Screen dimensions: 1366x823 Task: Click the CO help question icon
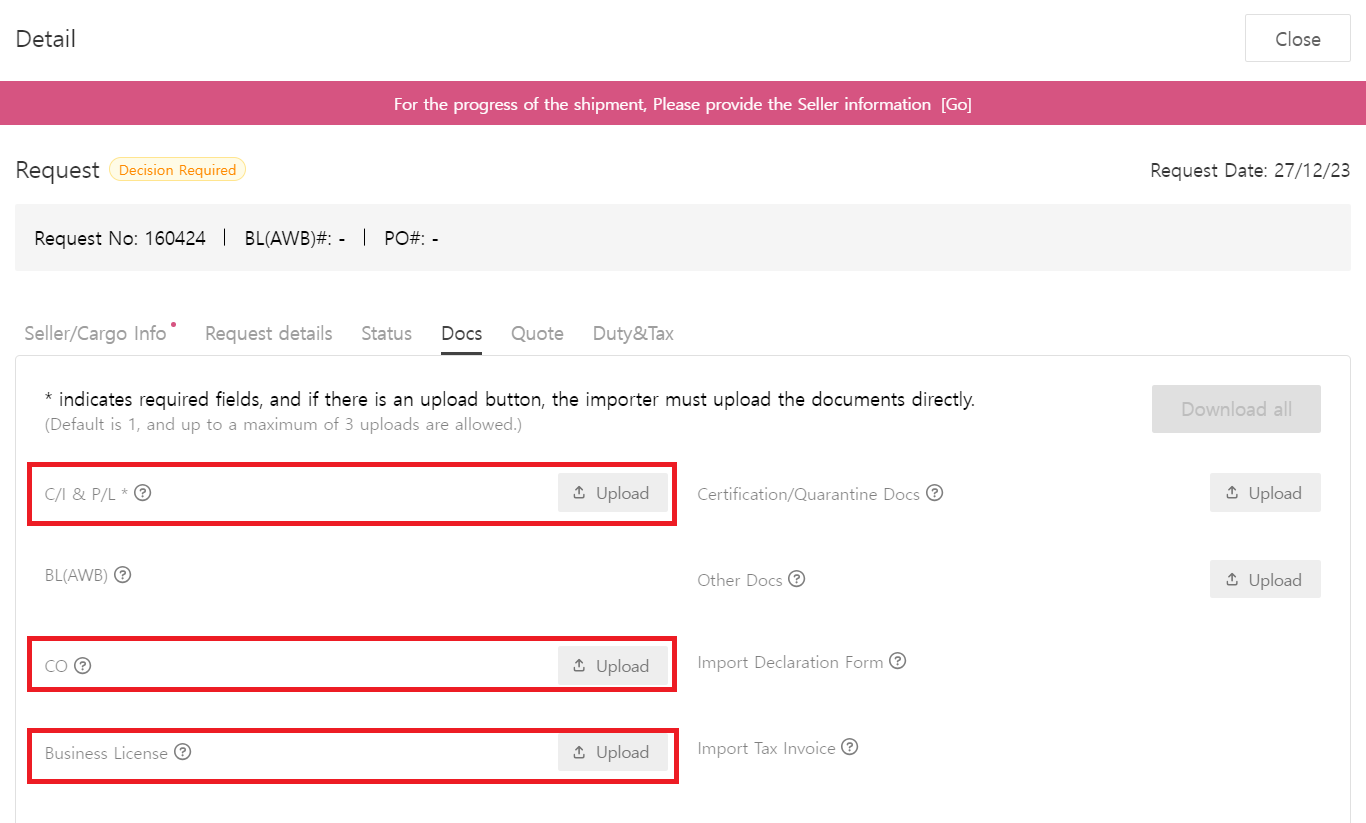(x=83, y=665)
